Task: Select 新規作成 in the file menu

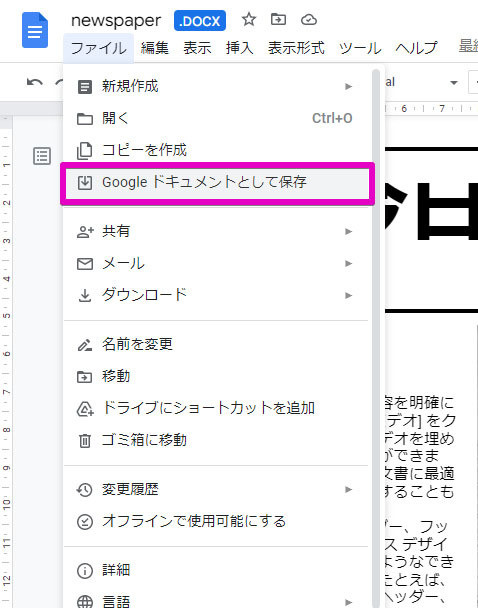Action: [216, 86]
